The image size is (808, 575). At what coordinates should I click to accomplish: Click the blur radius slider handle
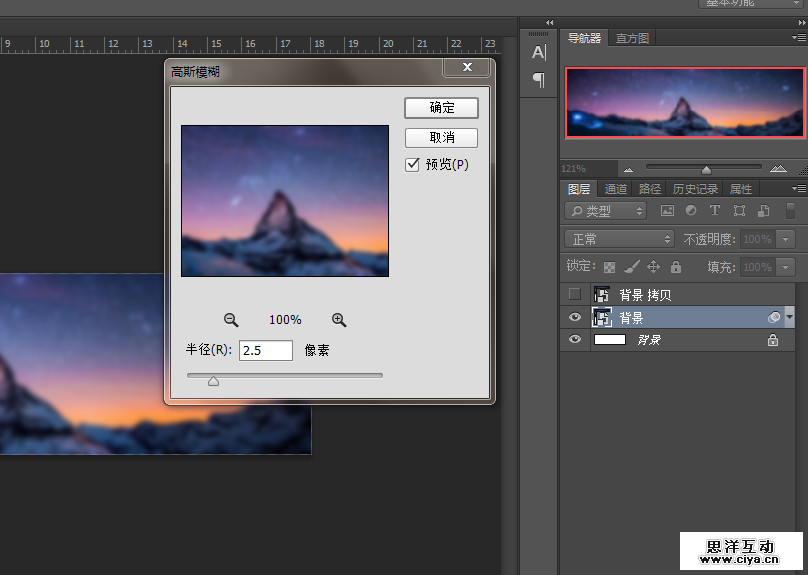(x=213, y=380)
